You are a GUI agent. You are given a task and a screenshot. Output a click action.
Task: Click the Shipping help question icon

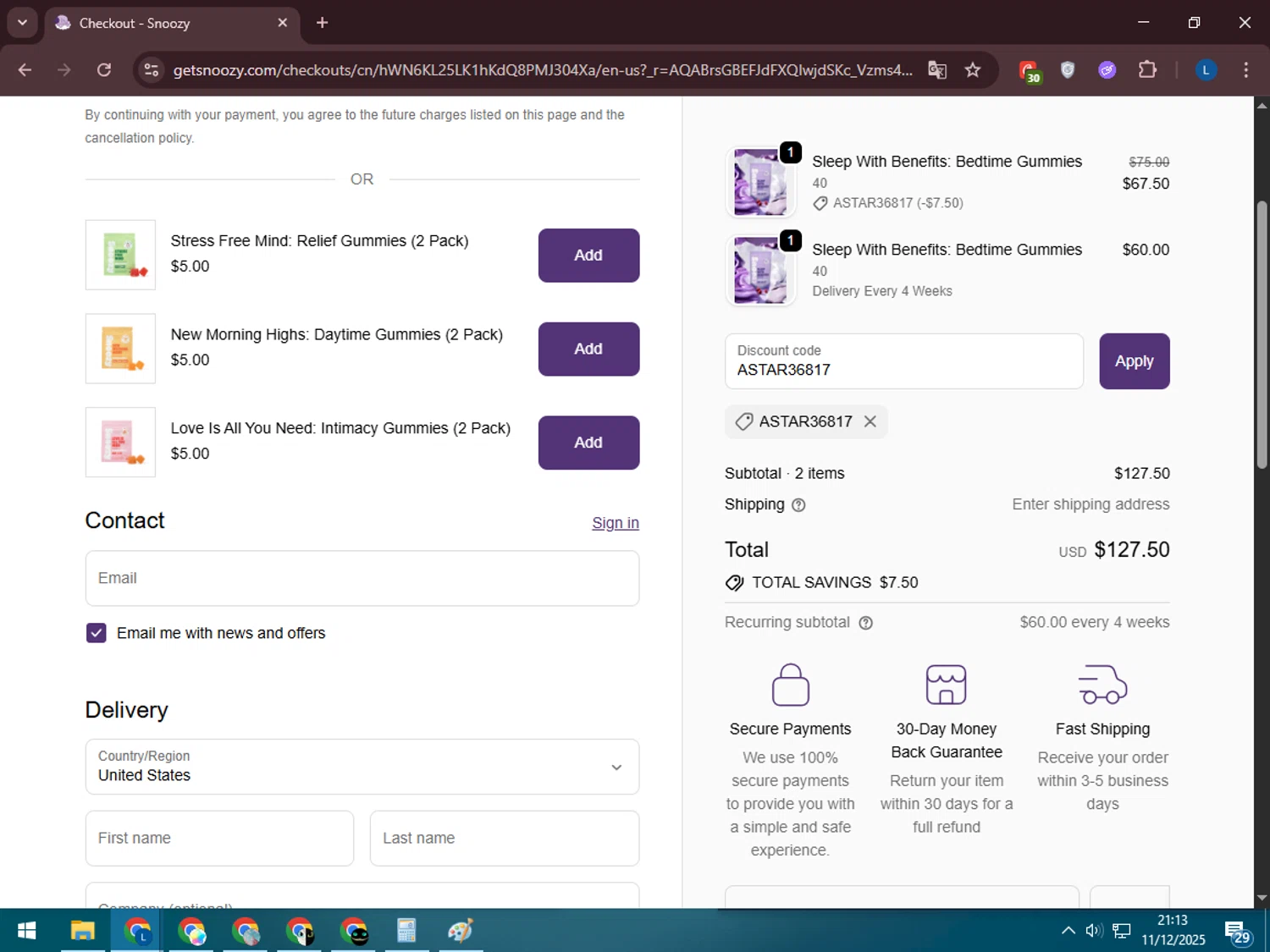point(798,505)
